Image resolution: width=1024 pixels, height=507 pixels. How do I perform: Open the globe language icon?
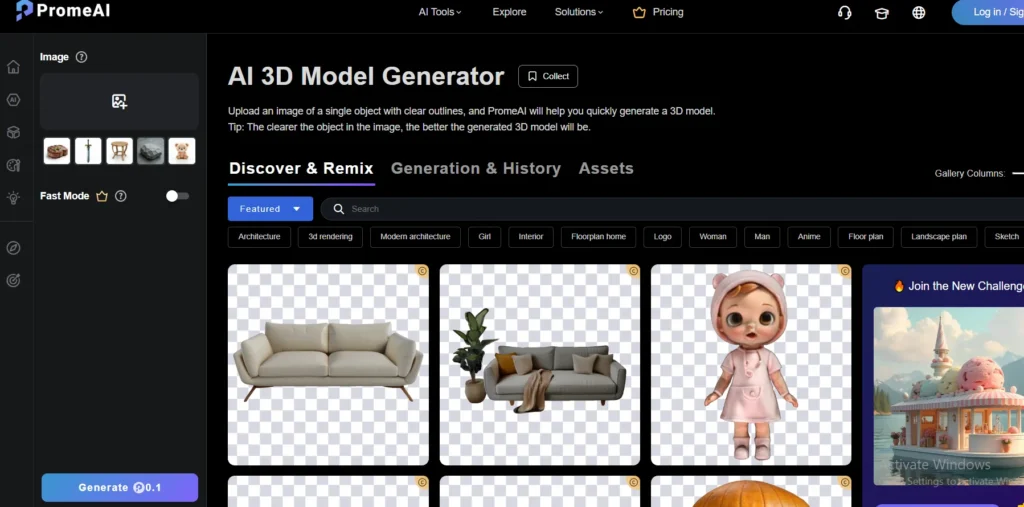tap(919, 12)
